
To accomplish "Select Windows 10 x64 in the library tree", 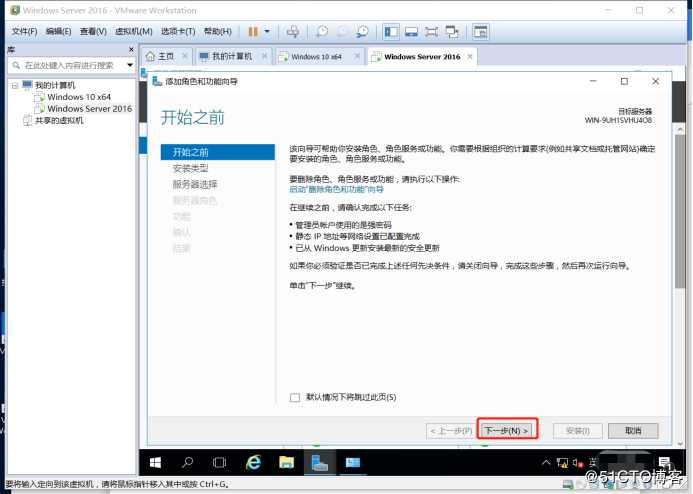I will 79,97.
